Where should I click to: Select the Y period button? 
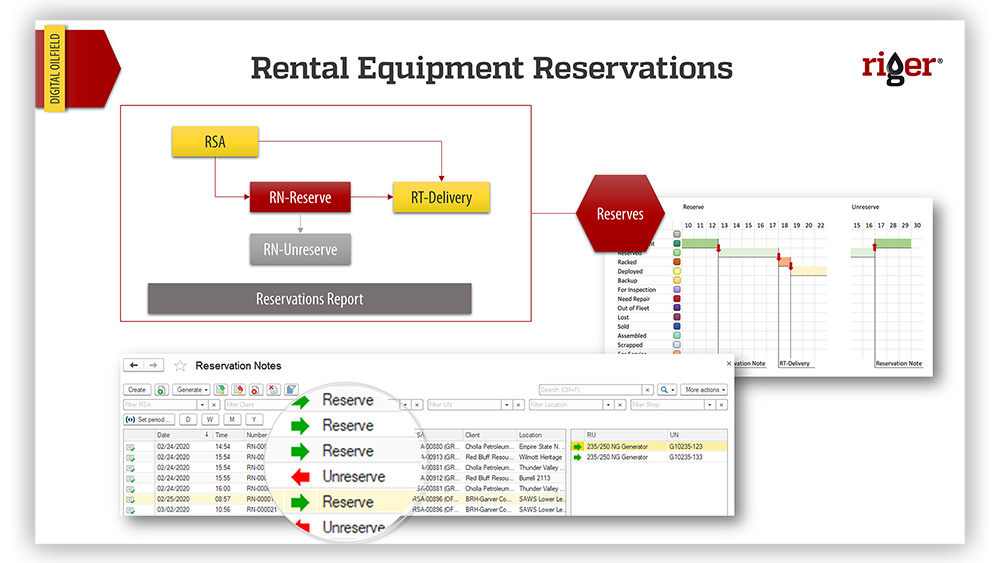(x=254, y=419)
